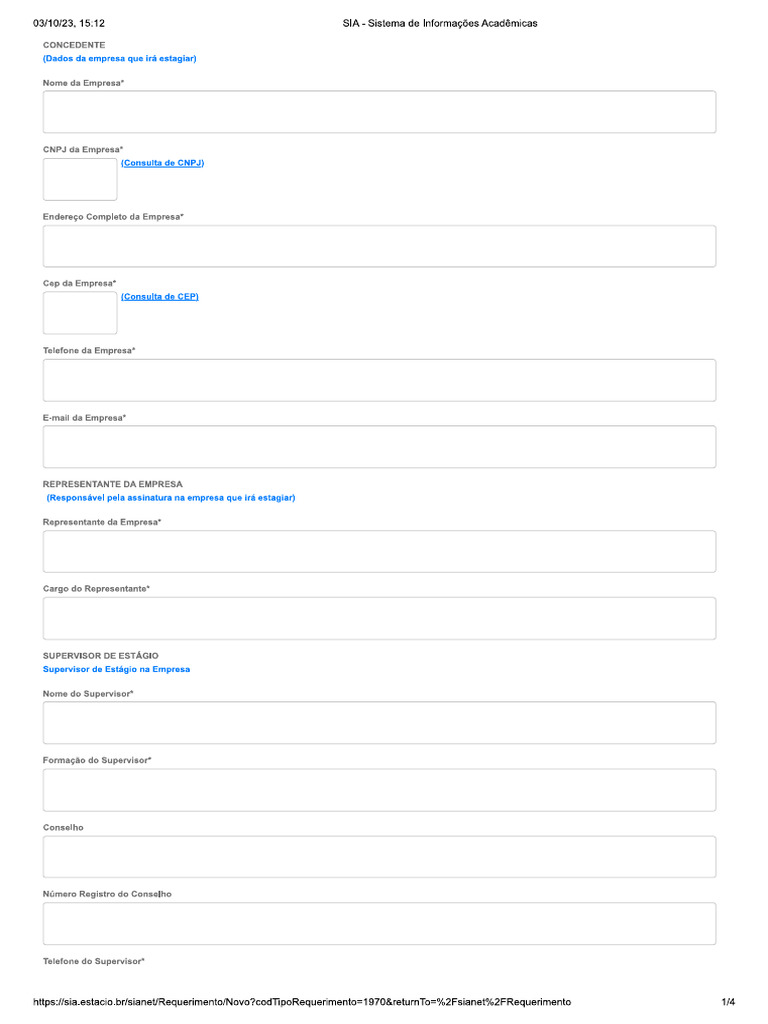Click 'Supervisor de Estágio na Empresa' subtitle
768x1024 pixels.
[x=116, y=669]
